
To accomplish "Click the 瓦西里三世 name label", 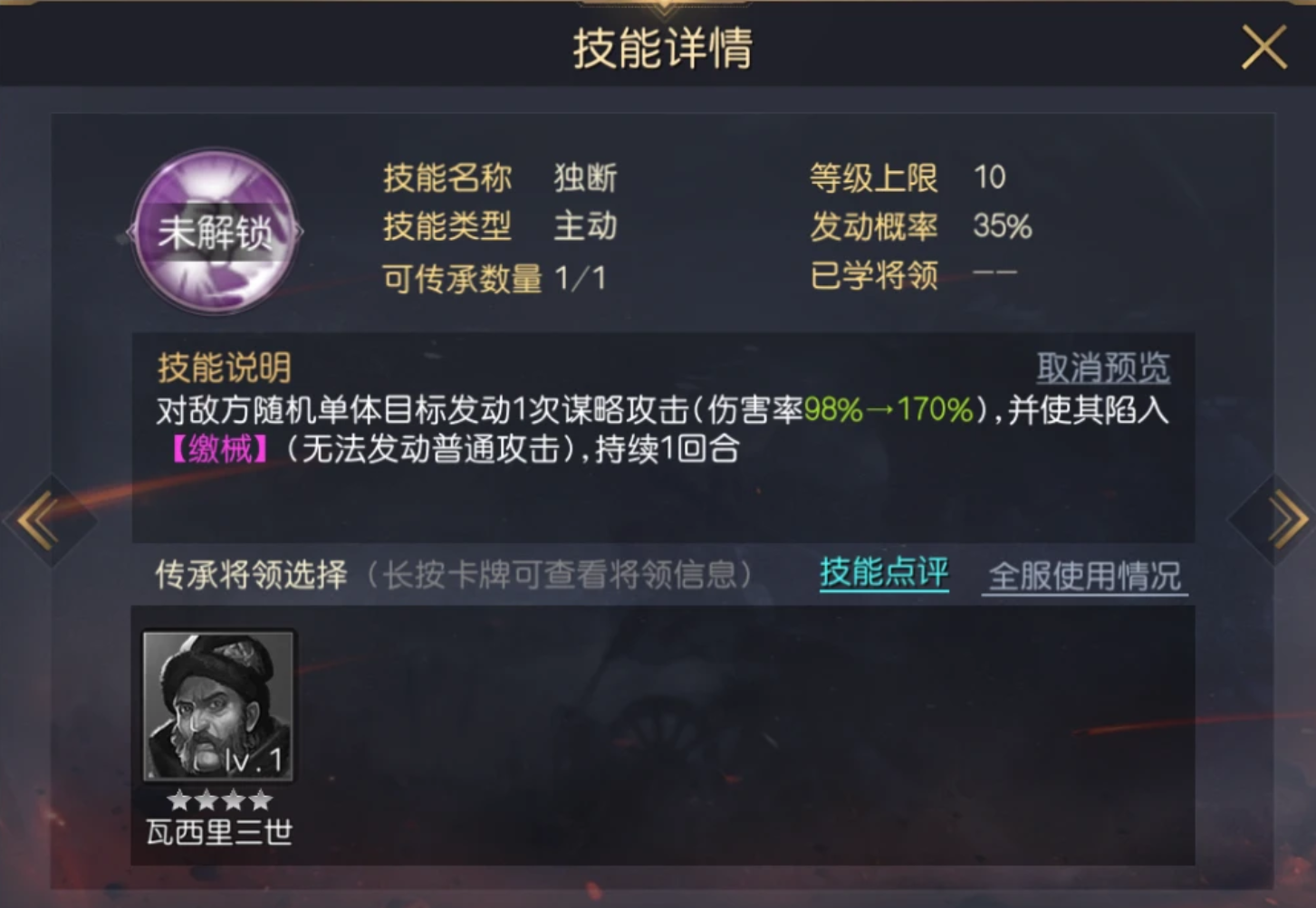I will [x=219, y=832].
